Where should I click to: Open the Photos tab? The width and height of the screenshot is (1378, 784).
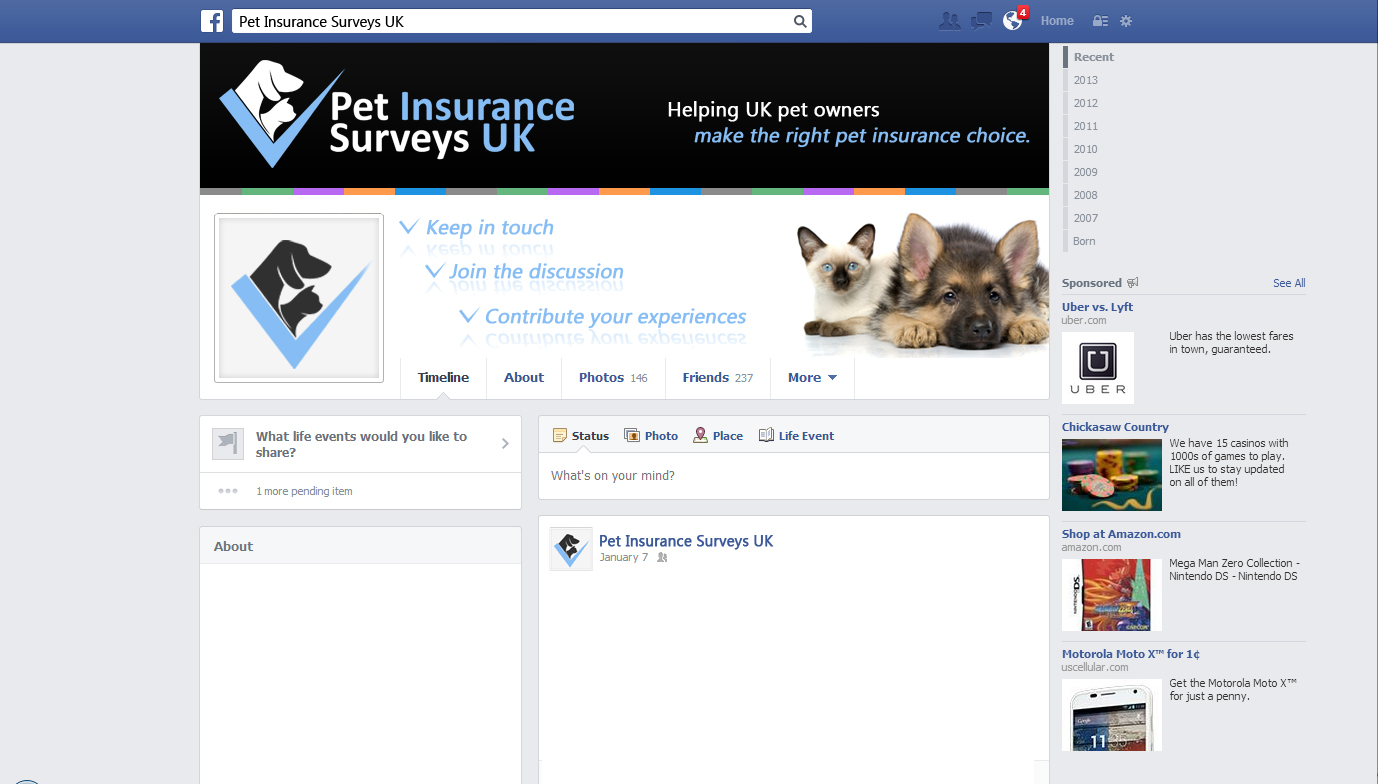tap(613, 378)
